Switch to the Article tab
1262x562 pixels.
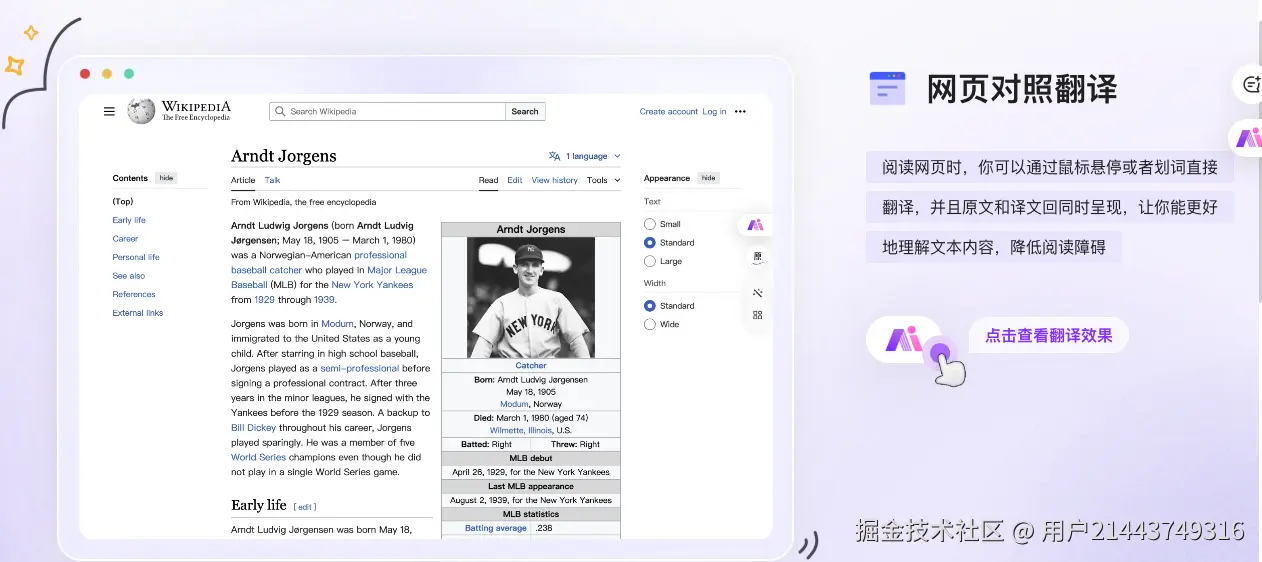[243, 181]
